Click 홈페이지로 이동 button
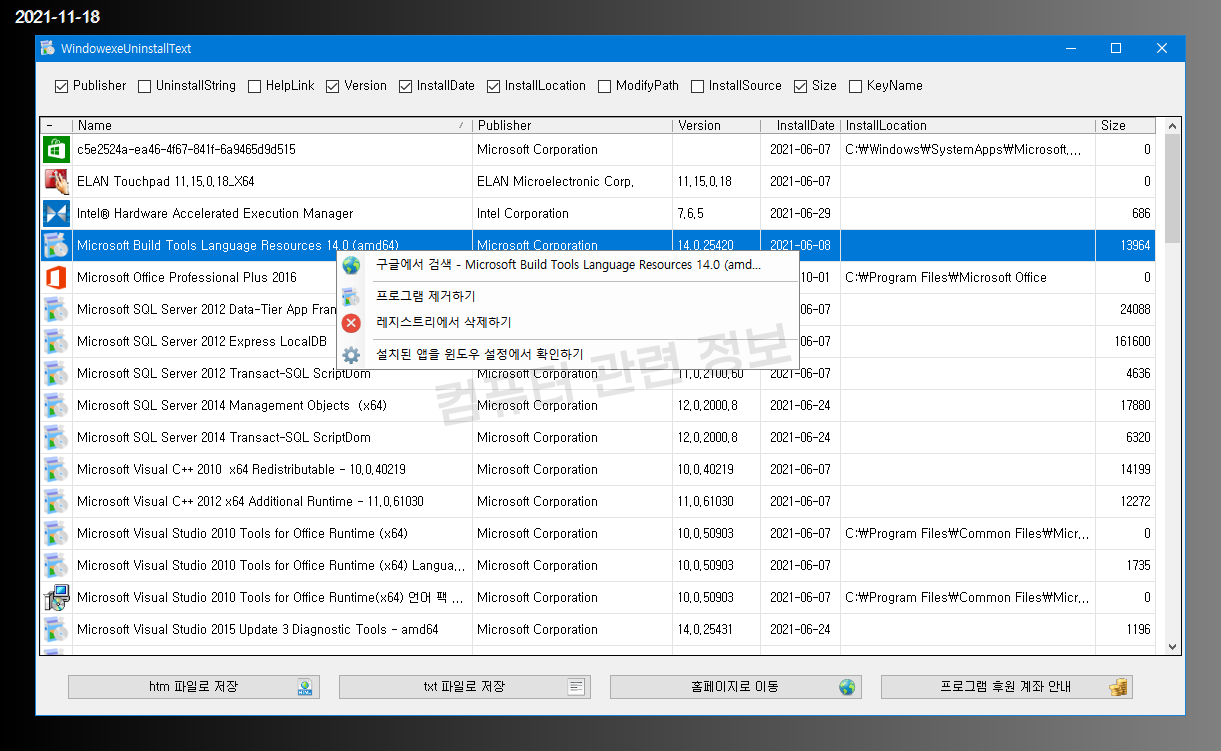Screen dimensions: 1221x751 coord(736,687)
